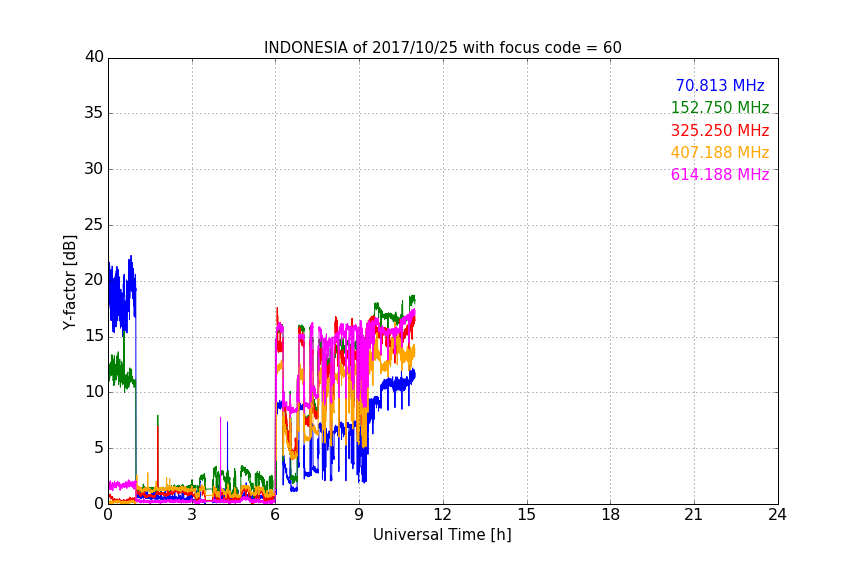Click the y-axis tick label '35'

coord(94,113)
